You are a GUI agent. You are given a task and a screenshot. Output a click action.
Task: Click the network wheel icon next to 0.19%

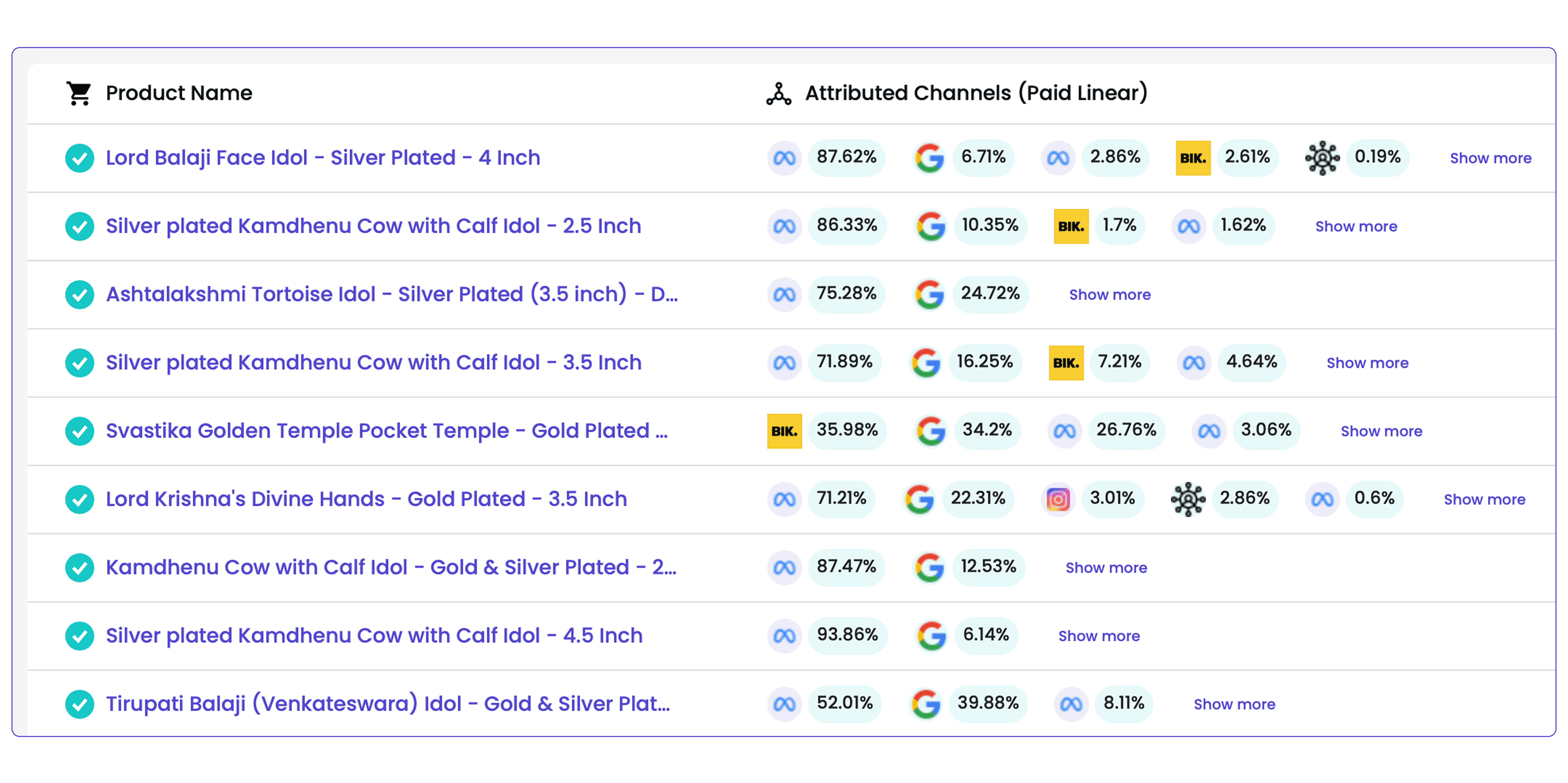coord(1322,158)
